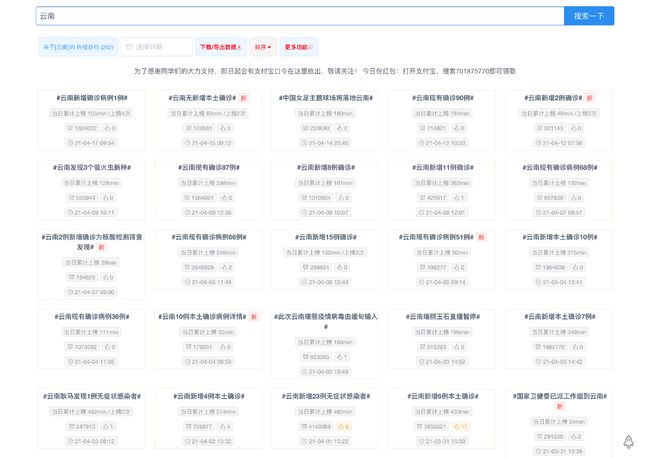Open topic #云南新增确诊病例1例#
Screen dimensions: 650x458
coord(92,98)
